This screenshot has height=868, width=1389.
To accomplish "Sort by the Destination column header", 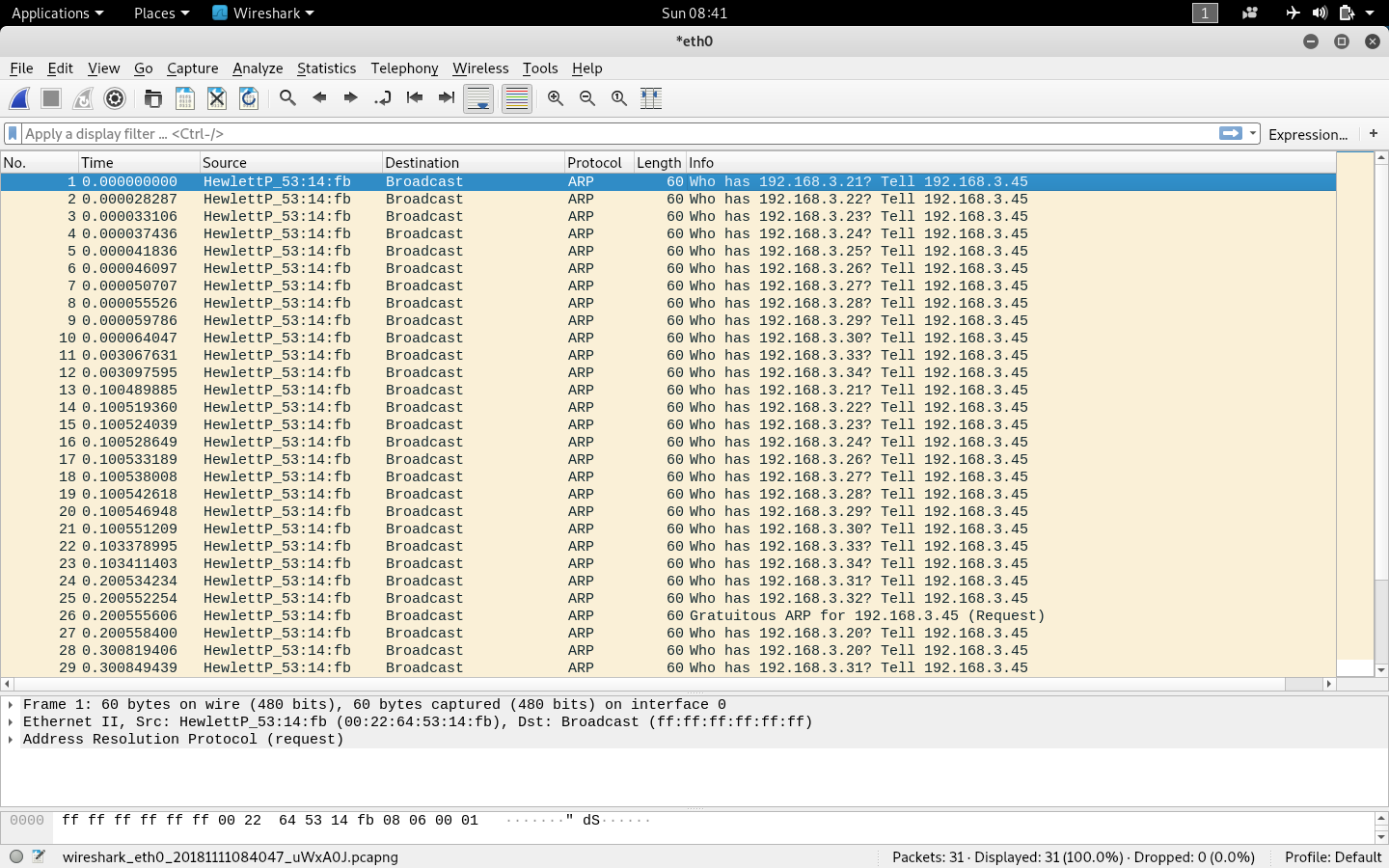I will tap(474, 162).
